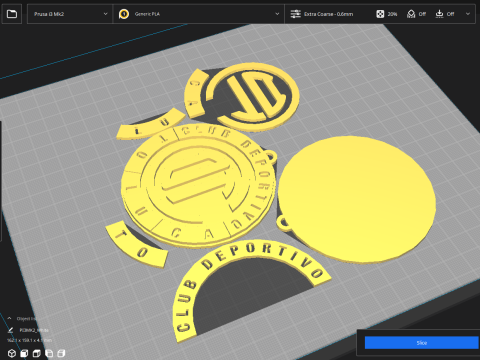
Task: Expand the print settings panel chevron
Action: (x=468, y=14)
